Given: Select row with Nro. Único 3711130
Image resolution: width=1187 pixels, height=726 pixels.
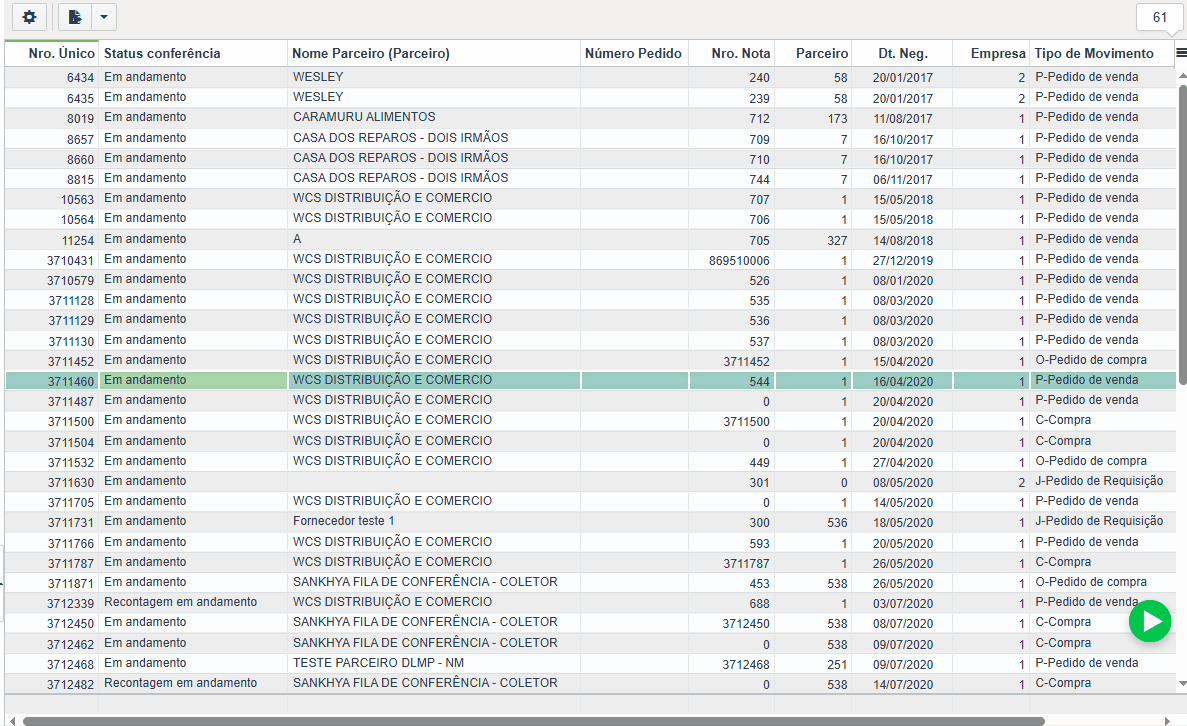Looking at the screenshot, I should pos(590,341).
